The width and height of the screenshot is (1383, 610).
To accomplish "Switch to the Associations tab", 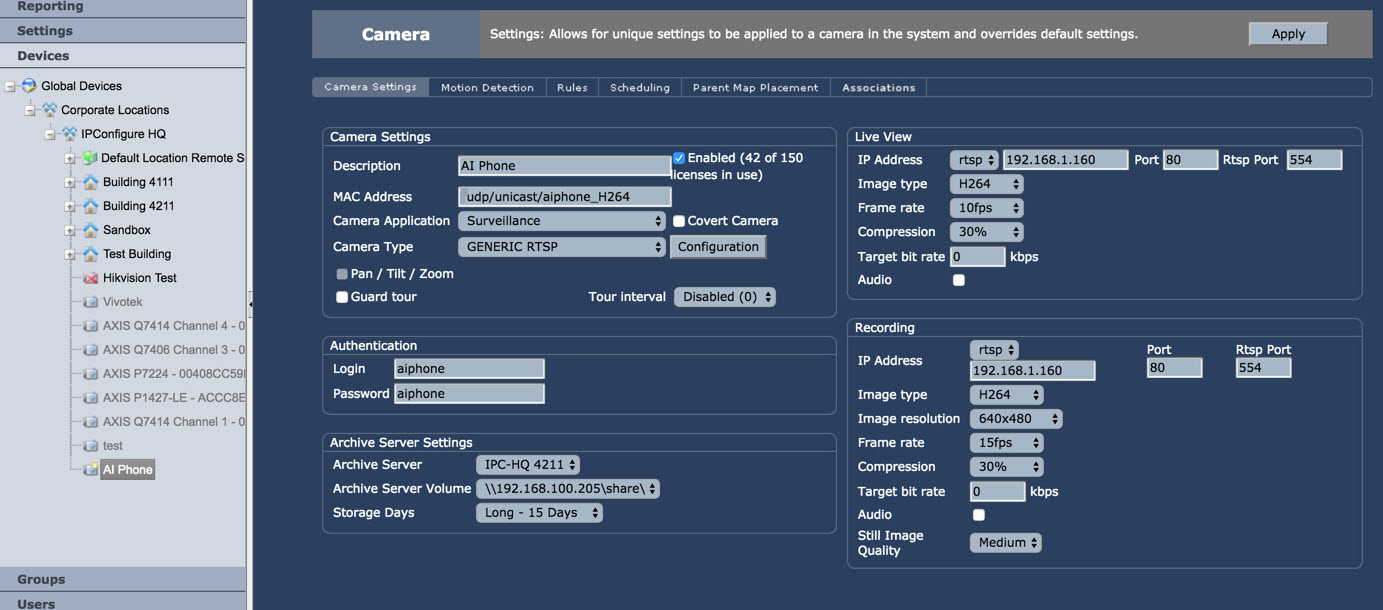I will [x=879, y=88].
